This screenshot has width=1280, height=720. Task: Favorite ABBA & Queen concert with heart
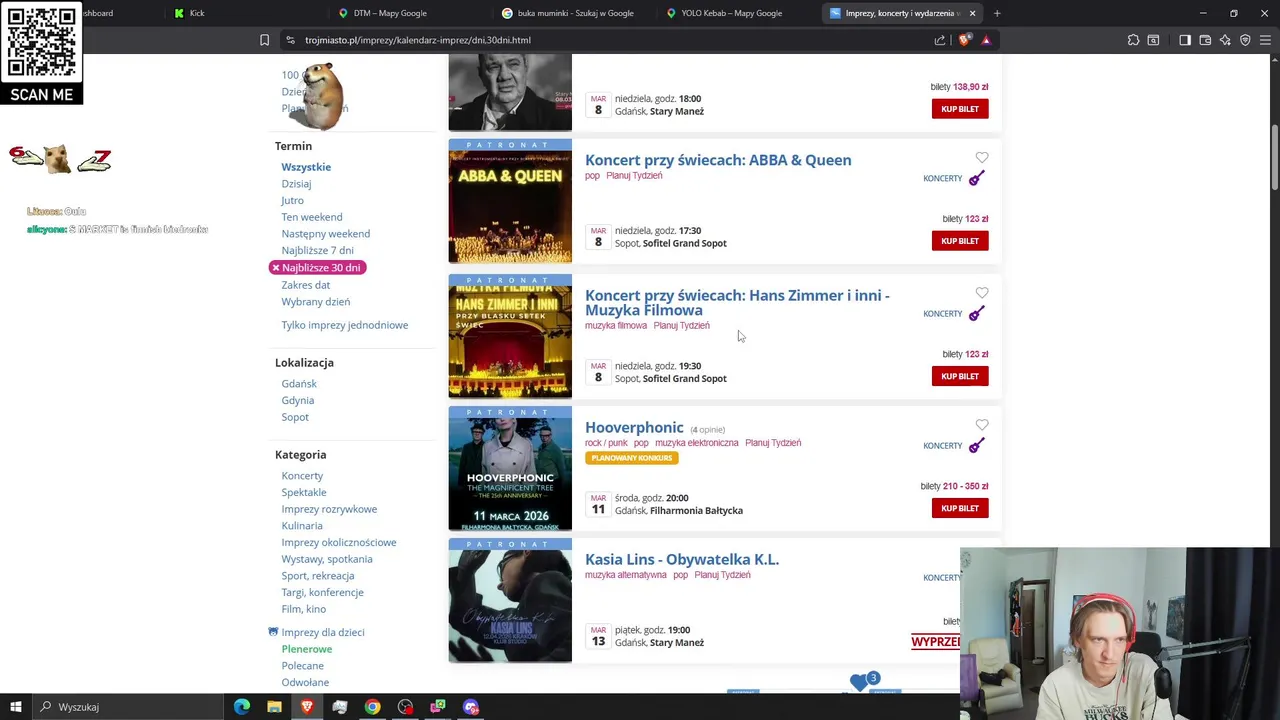(x=982, y=157)
